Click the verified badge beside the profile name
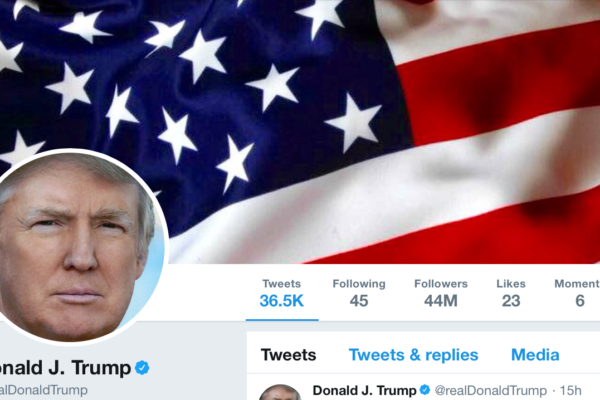Screen dimensions: 600x400 pyautogui.click(x=142, y=367)
